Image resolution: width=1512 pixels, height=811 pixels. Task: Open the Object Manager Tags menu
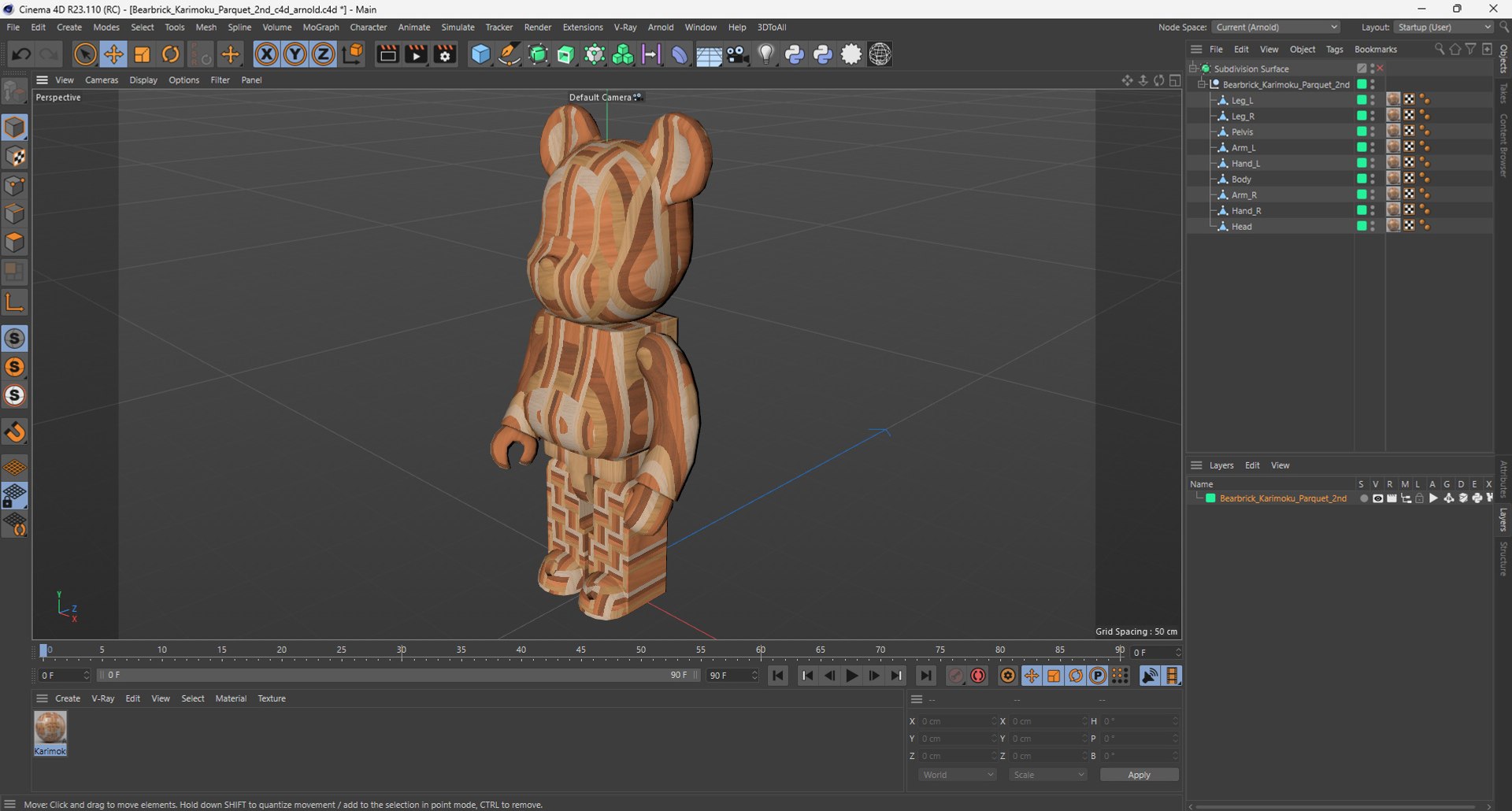pos(1334,49)
